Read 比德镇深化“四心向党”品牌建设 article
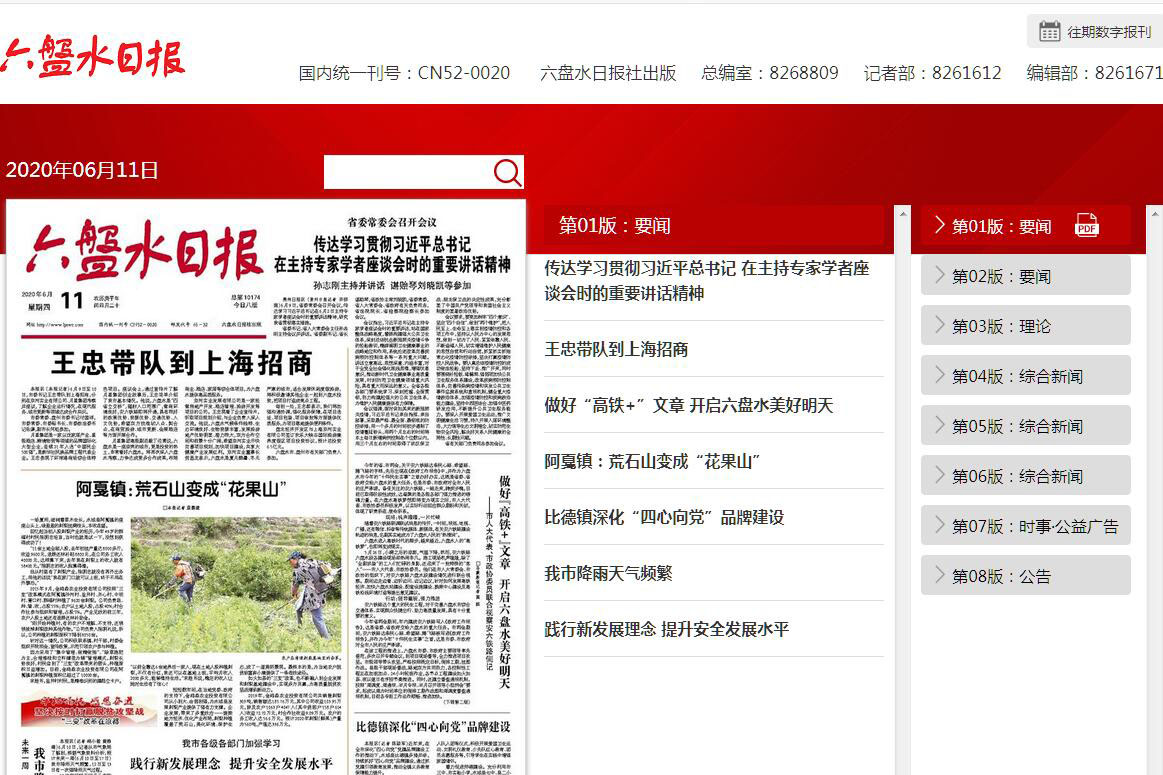 (x=664, y=517)
